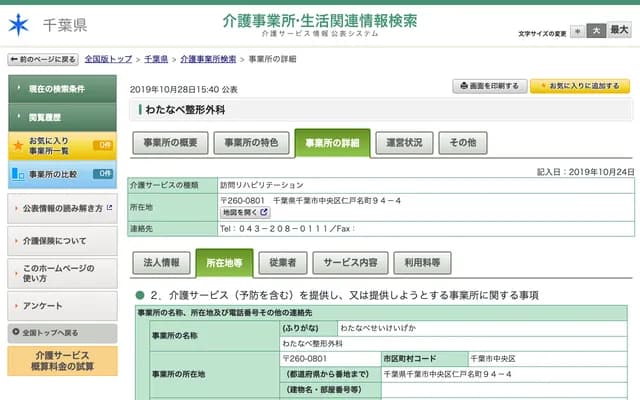The image size is (640, 400).
Task: Click external link icon beside 公表情報の読み解き方
Action: pos(109,207)
